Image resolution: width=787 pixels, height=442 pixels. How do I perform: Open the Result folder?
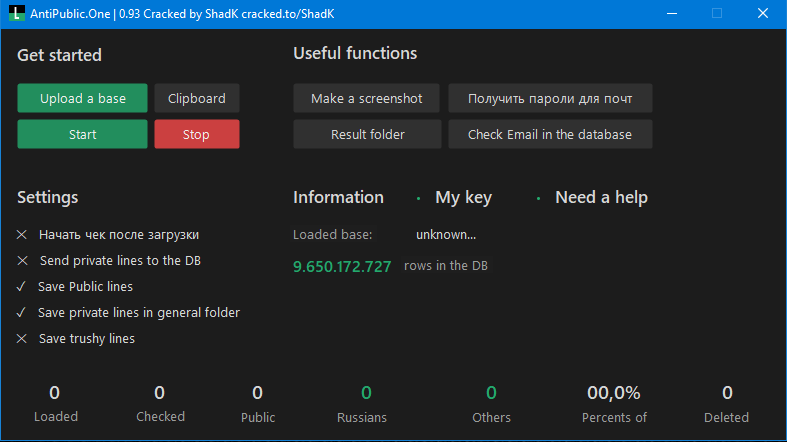pos(367,134)
